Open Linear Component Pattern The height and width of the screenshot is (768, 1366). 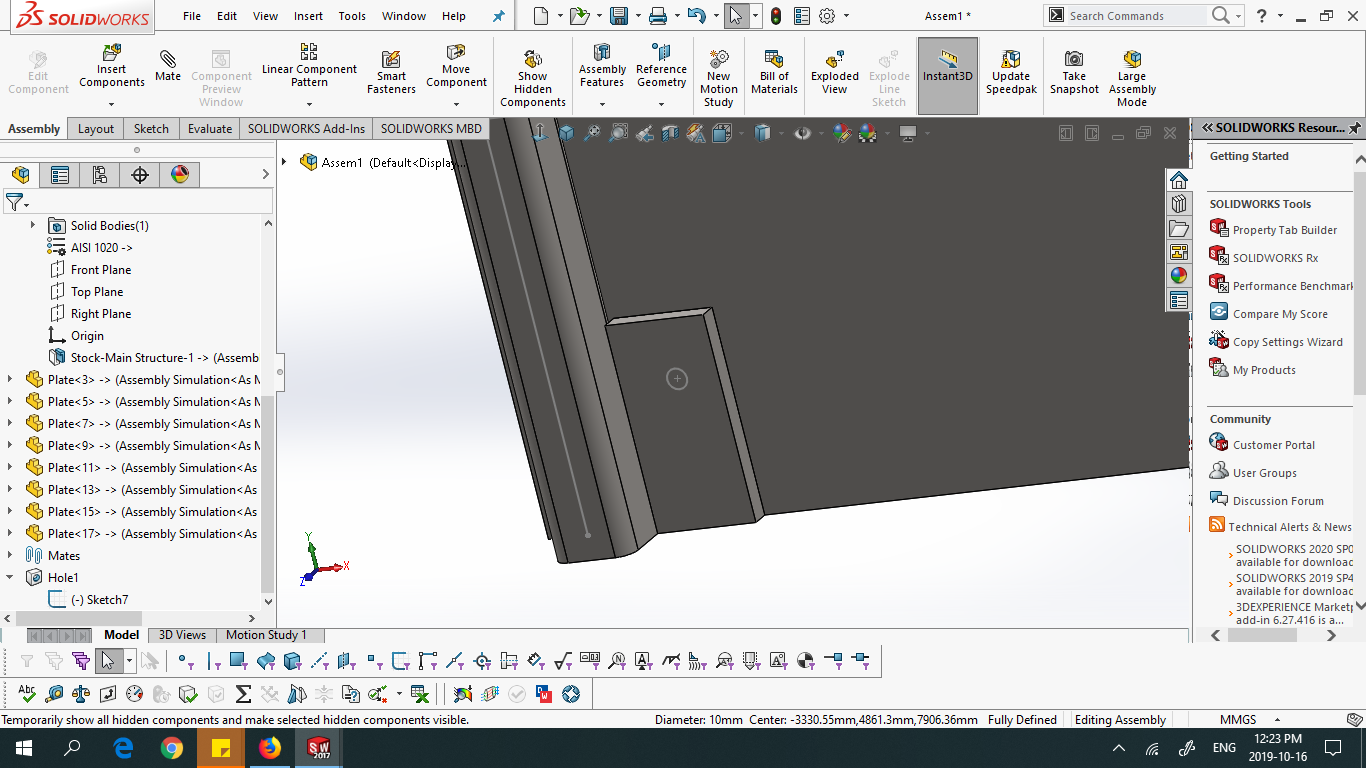(x=309, y=66)
